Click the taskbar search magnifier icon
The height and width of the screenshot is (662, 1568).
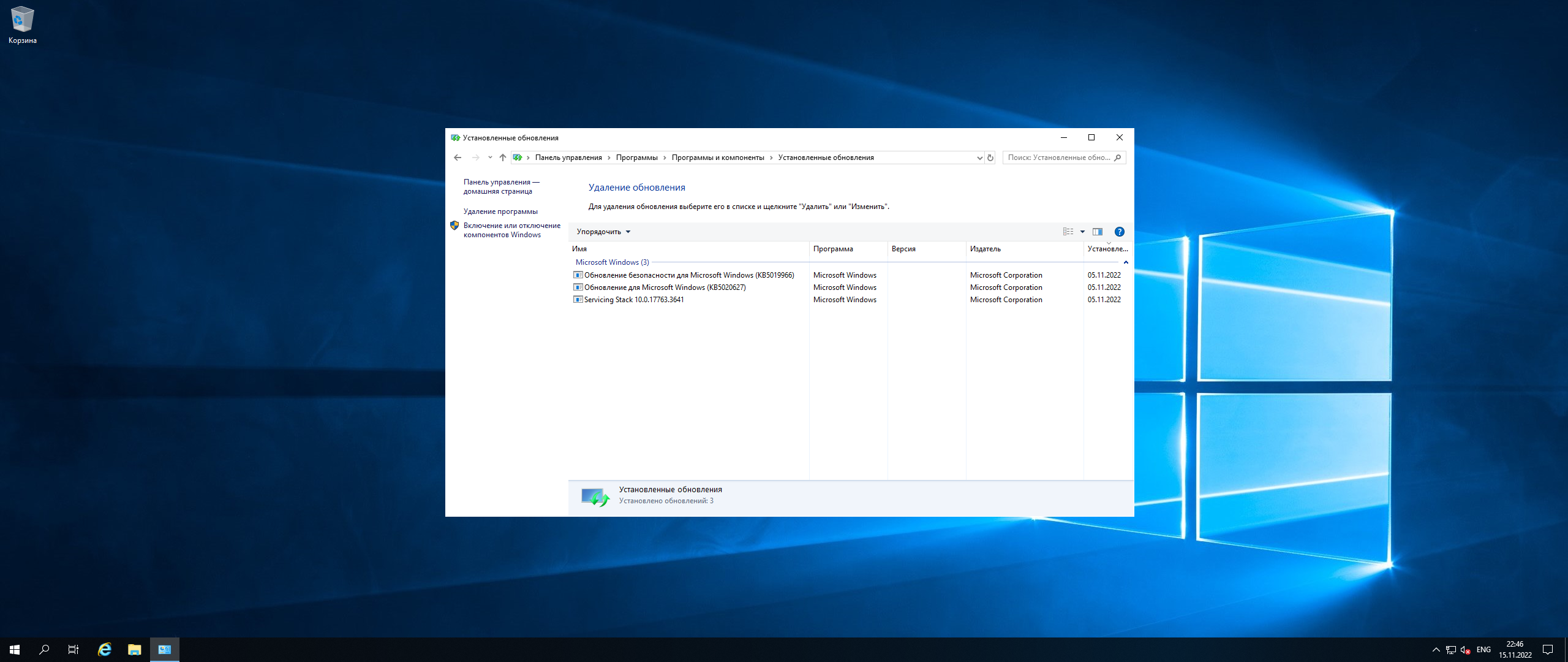pyautogui.click(x=44, y=650)
